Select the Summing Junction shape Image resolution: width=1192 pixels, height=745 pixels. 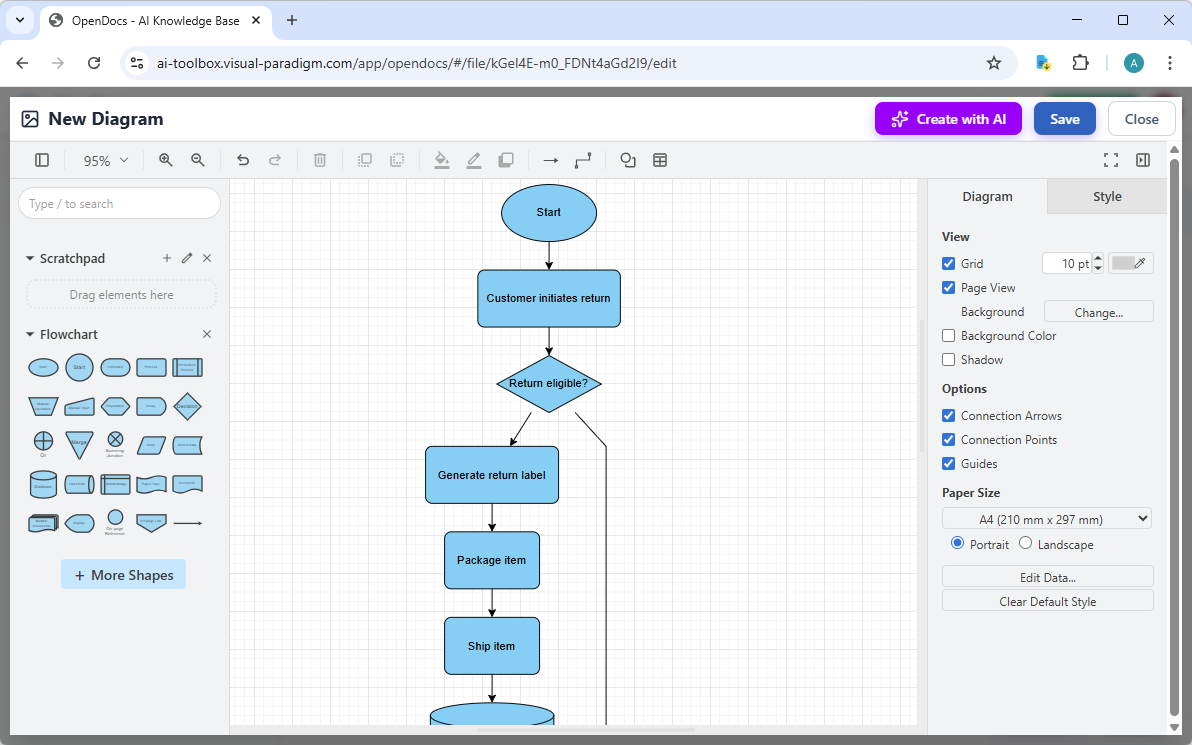115,439
